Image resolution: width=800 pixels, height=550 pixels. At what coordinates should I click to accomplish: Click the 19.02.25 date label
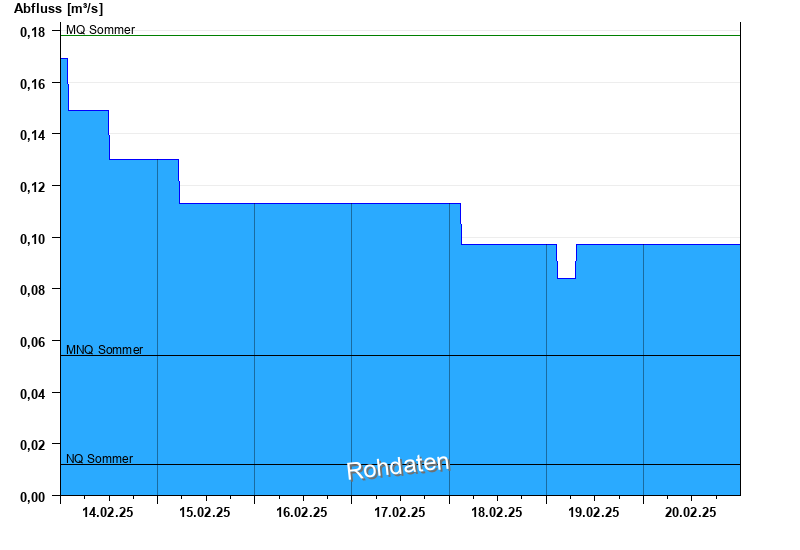593,512
